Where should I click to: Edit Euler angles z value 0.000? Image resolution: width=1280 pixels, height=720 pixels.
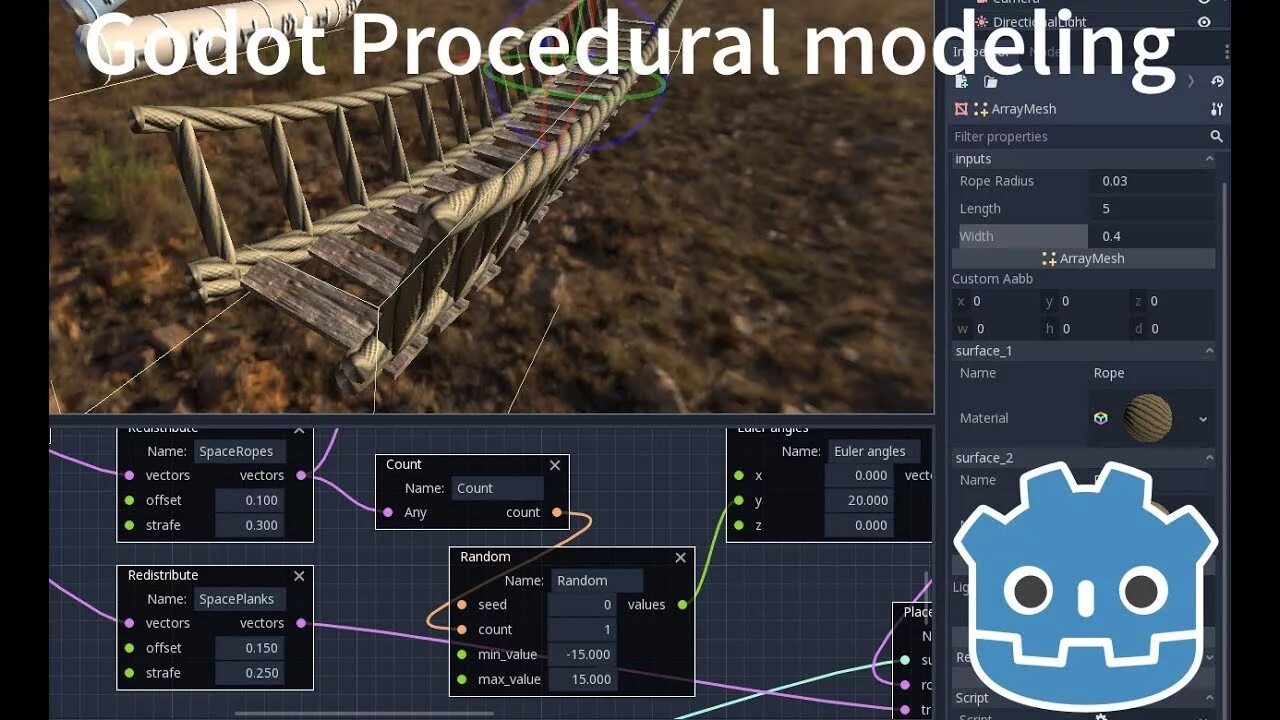[859, 525]
